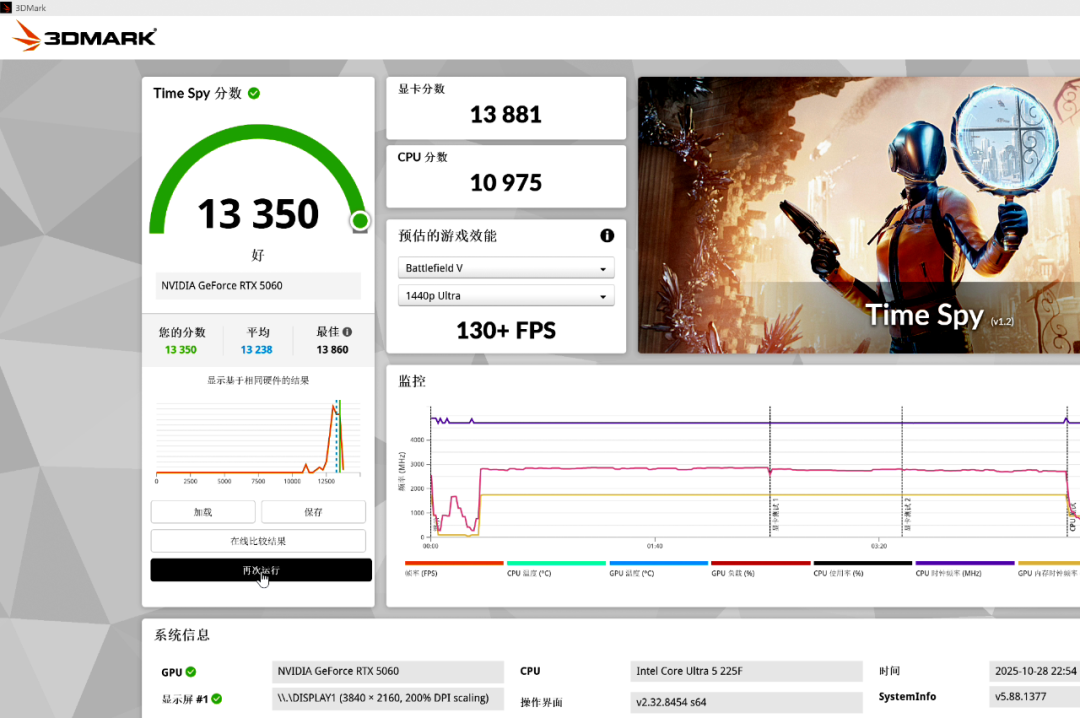Click the 保存 button
The image size is (1080, 718).
tap(313, 511)
